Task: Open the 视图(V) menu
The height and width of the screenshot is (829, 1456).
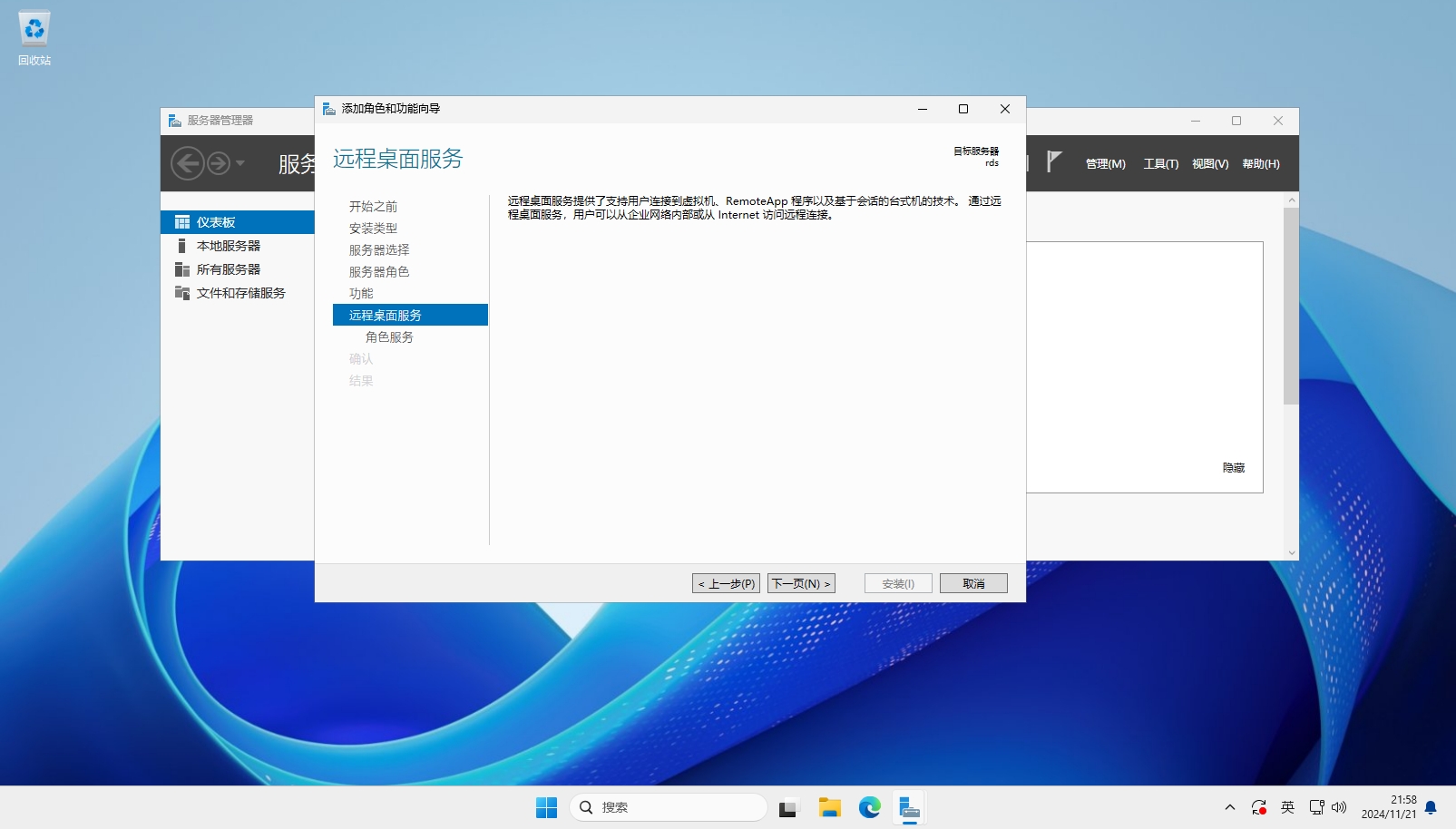Action: pos(1209,164)
